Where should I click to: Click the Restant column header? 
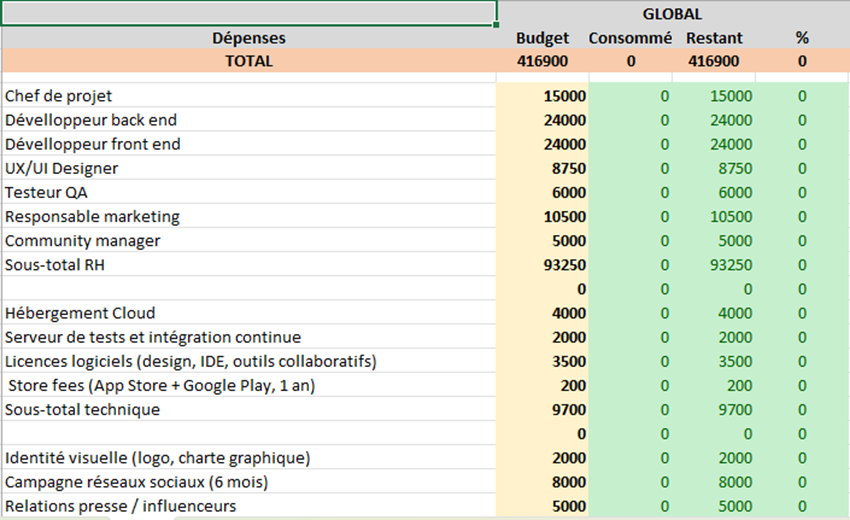click(713, 38)
